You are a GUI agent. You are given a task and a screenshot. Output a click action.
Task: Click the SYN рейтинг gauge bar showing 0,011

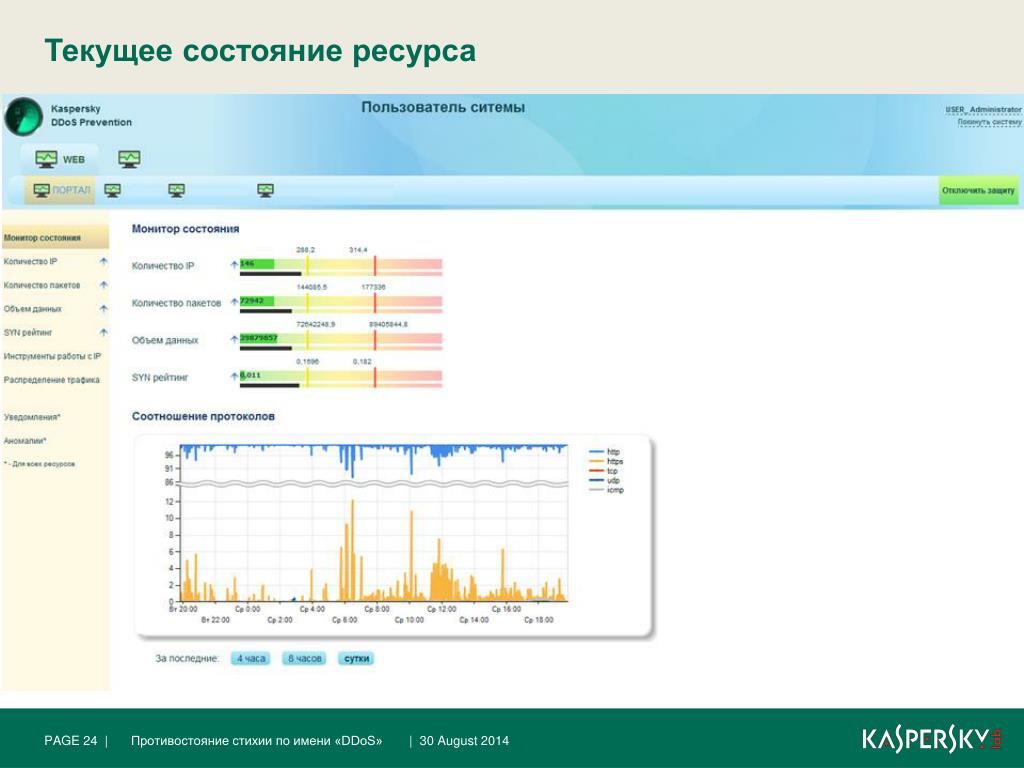pyautogui.click(x=341, y=377)
